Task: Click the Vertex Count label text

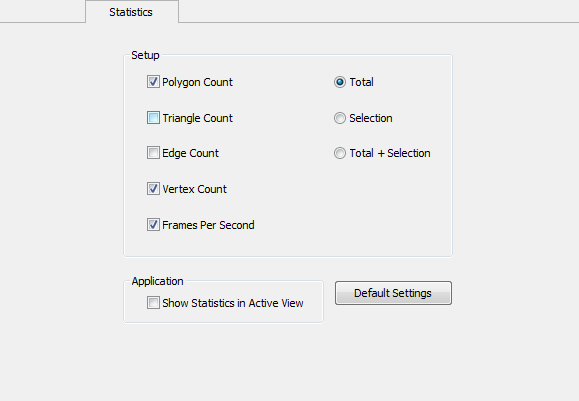Action: [x=195, y=189]
